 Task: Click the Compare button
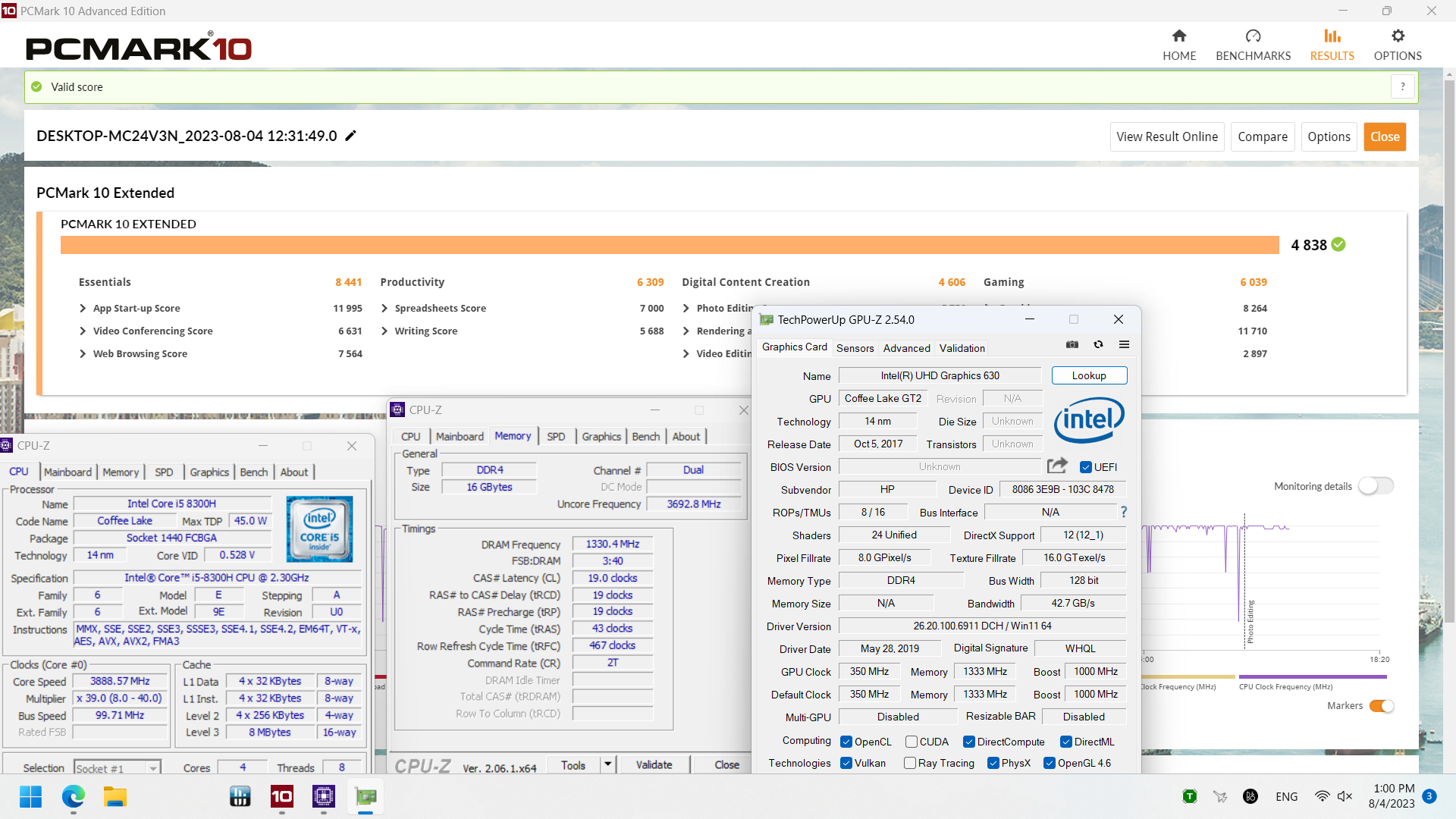(1263, 136)
